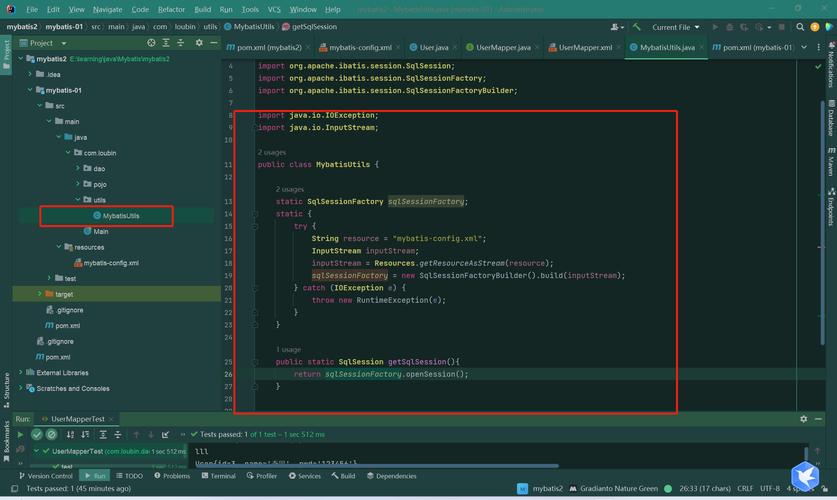Click the green inspection checkmark in editor
Viewport: 837px width, 500px height.
pos(818,66)
